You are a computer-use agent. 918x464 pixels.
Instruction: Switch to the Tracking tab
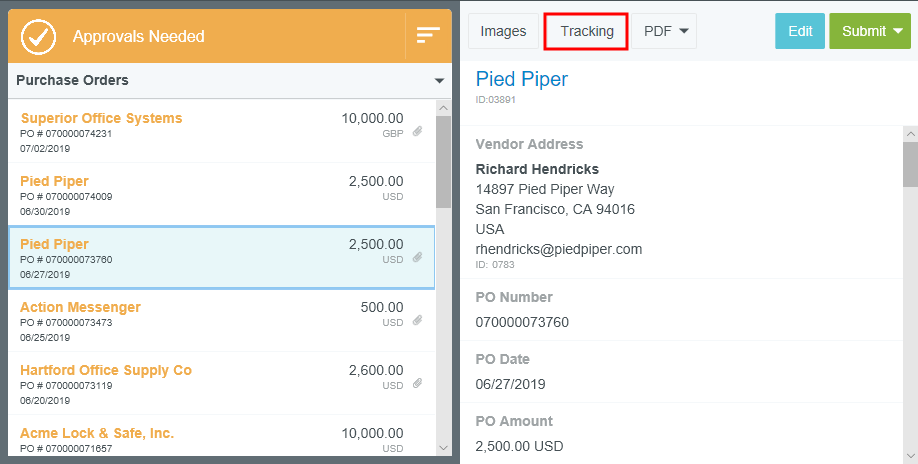click(x=587, y=31)
